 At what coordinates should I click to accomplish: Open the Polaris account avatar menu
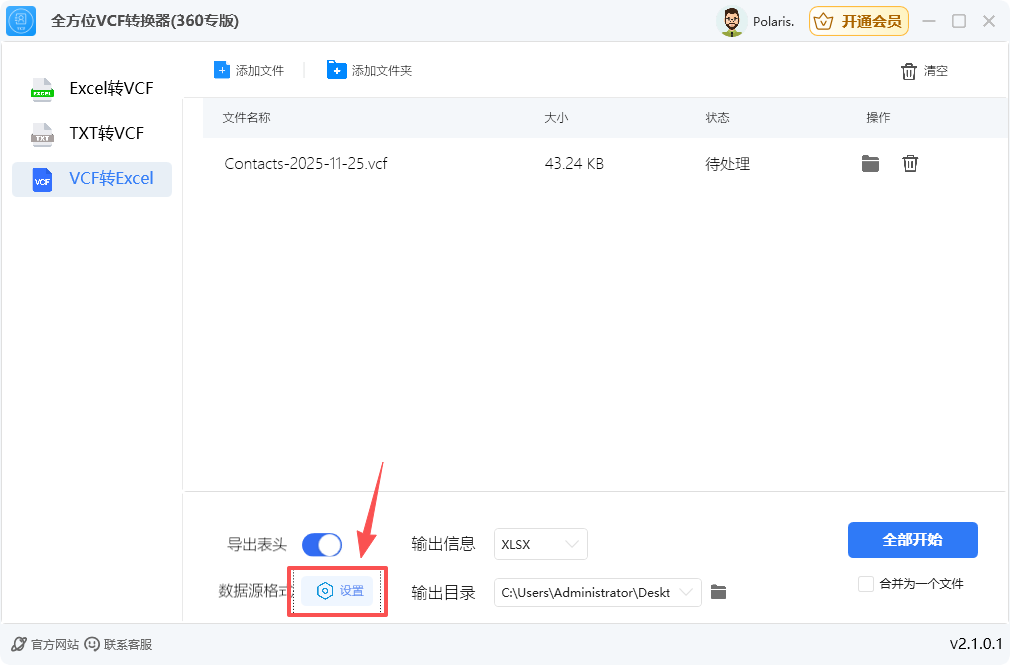(x=733, y=20)
